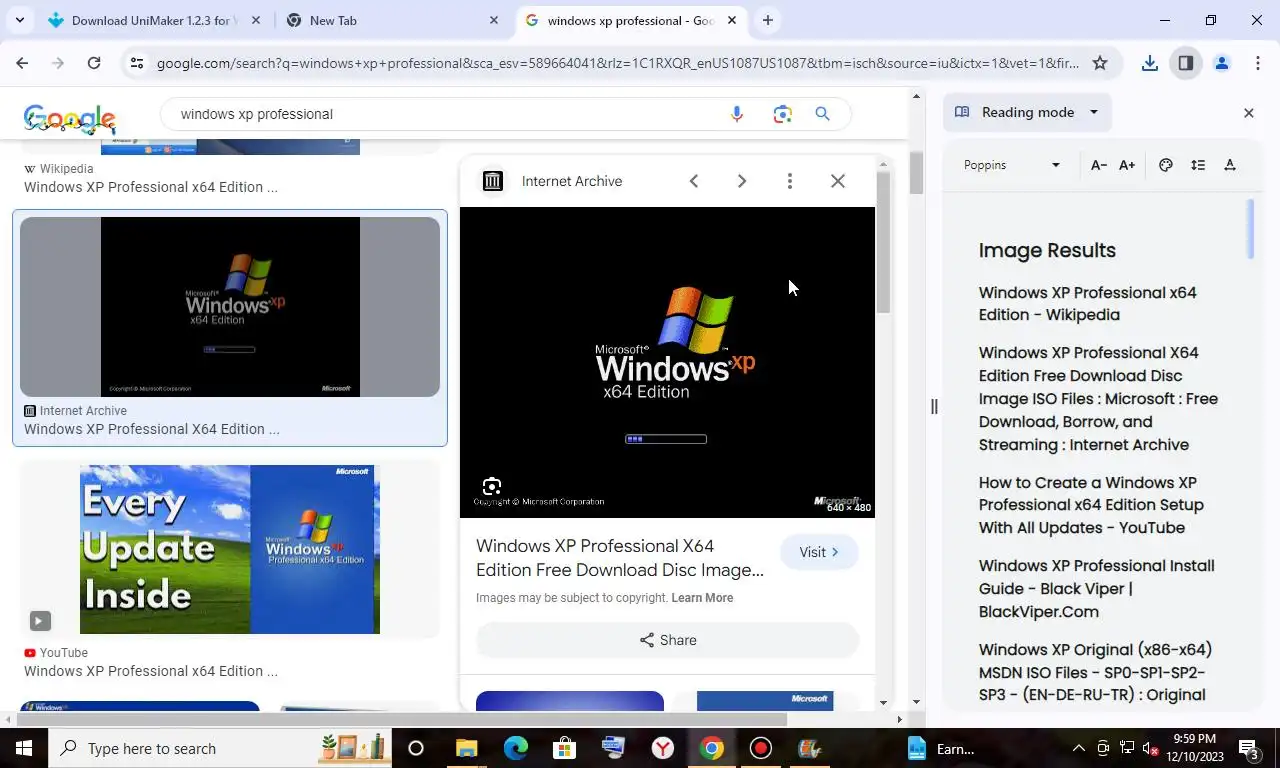This screenshot has width=1280, height=768.
Task: Decrease reading mode font size (A-)
Action: (x=1098, y=165)
